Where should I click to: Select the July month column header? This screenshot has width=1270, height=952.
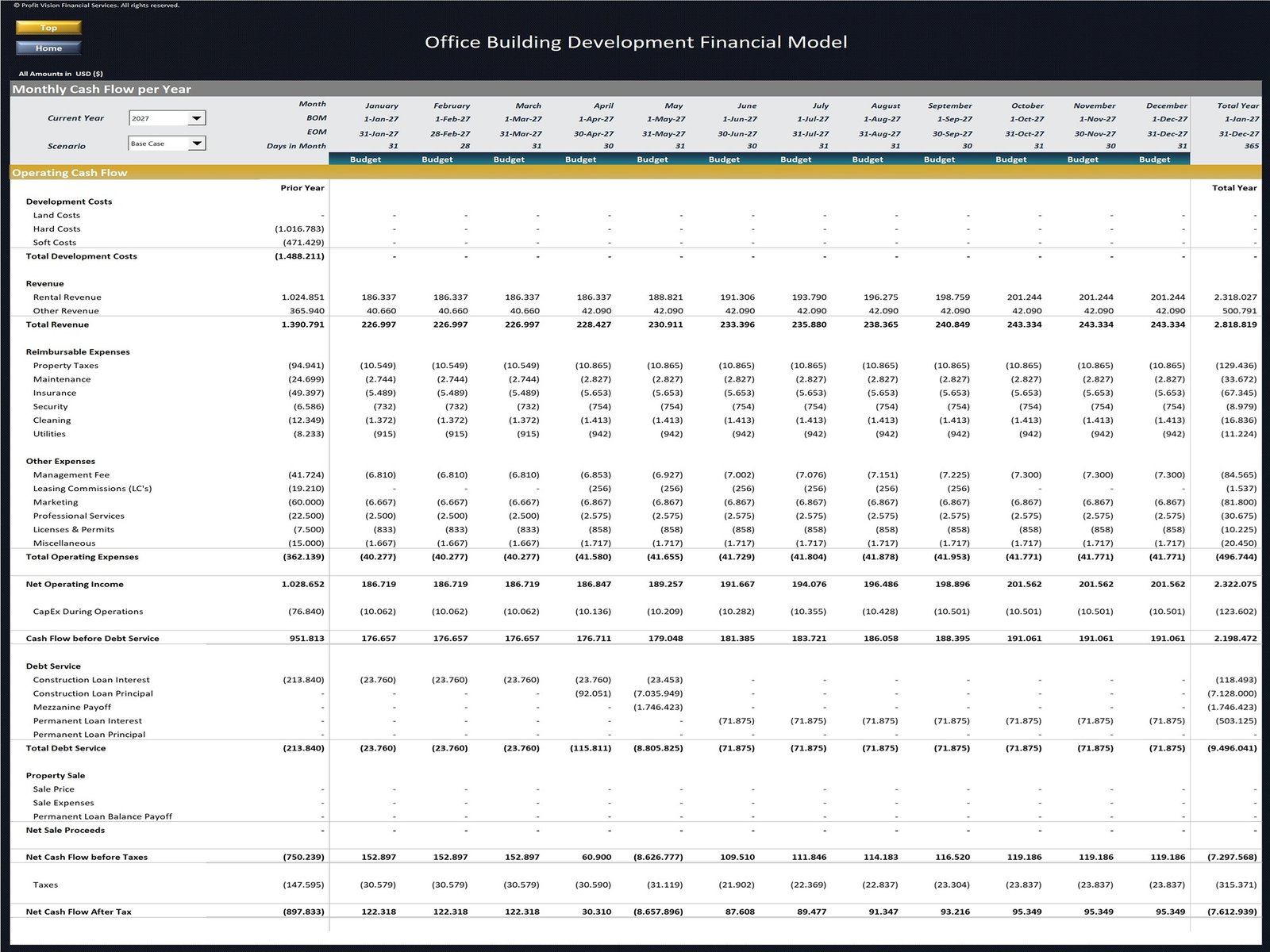pyautogui.click(x=820, y=106)
